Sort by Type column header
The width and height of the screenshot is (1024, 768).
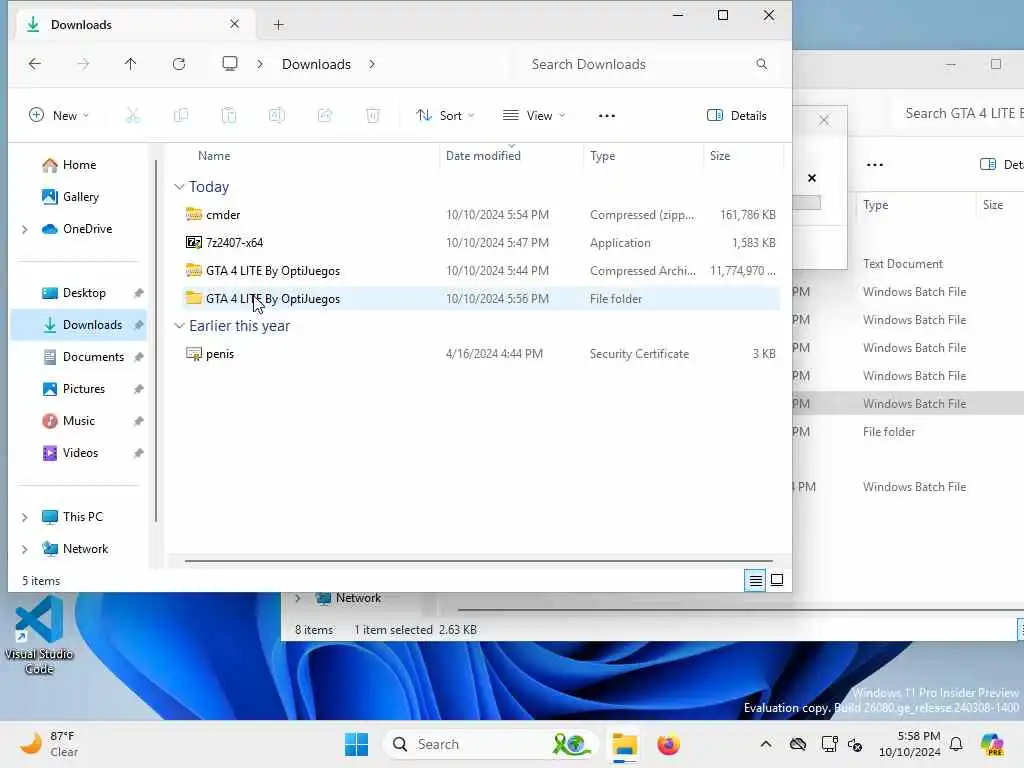pyautogui.click(x=602, y=155)
